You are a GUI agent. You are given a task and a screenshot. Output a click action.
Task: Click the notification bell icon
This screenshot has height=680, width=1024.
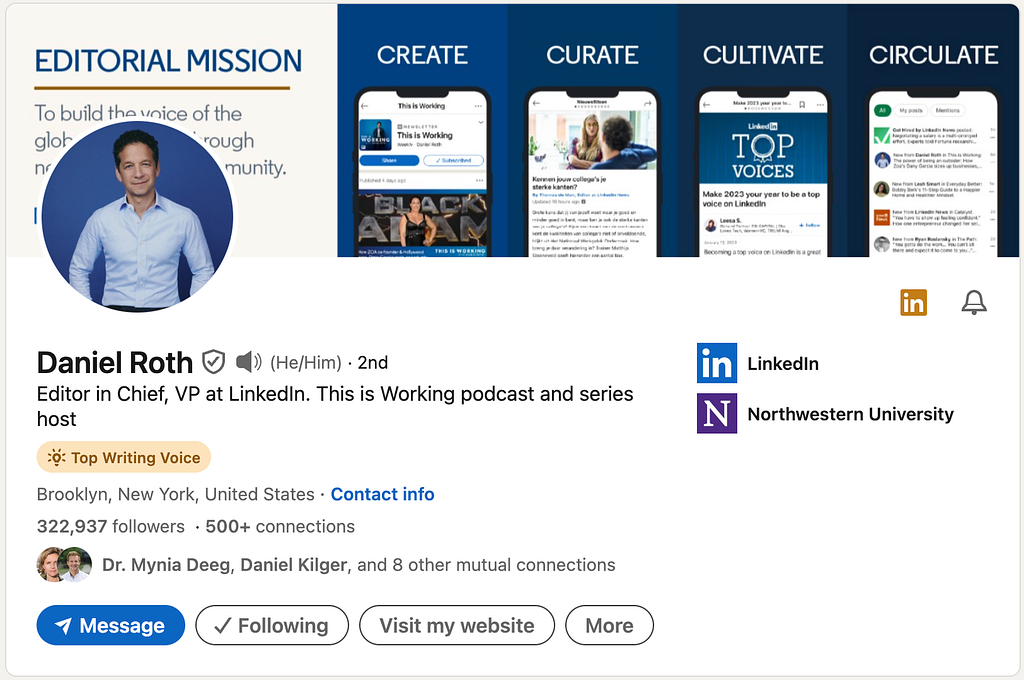(974, 302)
